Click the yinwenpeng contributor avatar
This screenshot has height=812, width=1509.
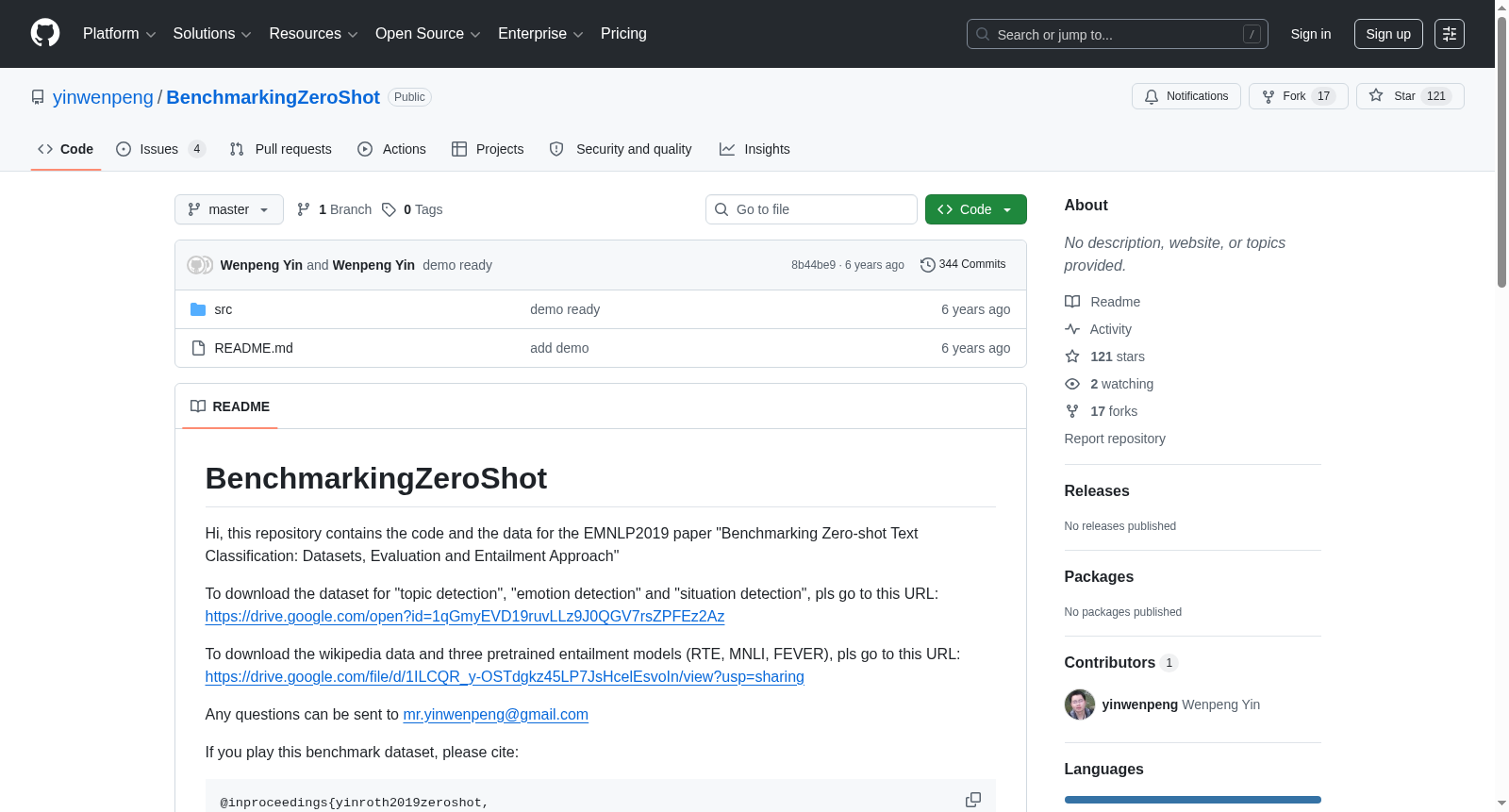pyautogui.click(x=1080, y=704)
